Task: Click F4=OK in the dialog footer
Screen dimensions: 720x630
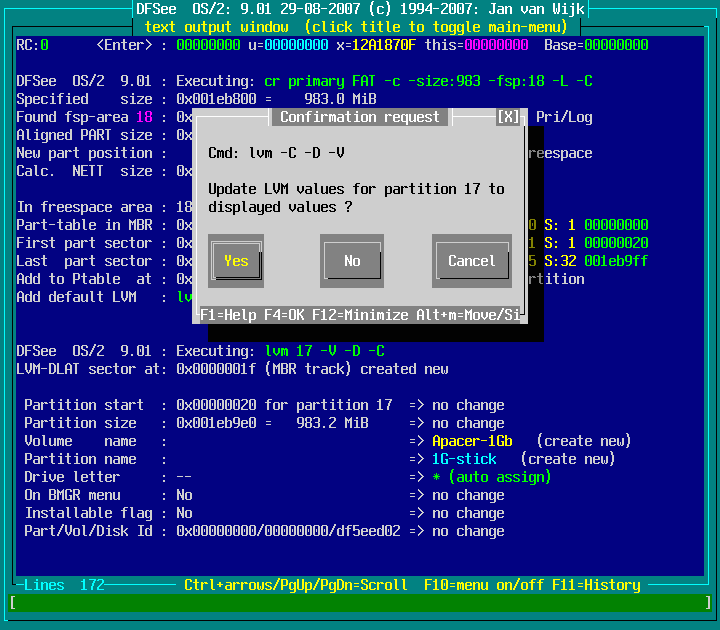Action: click(284, 315)
